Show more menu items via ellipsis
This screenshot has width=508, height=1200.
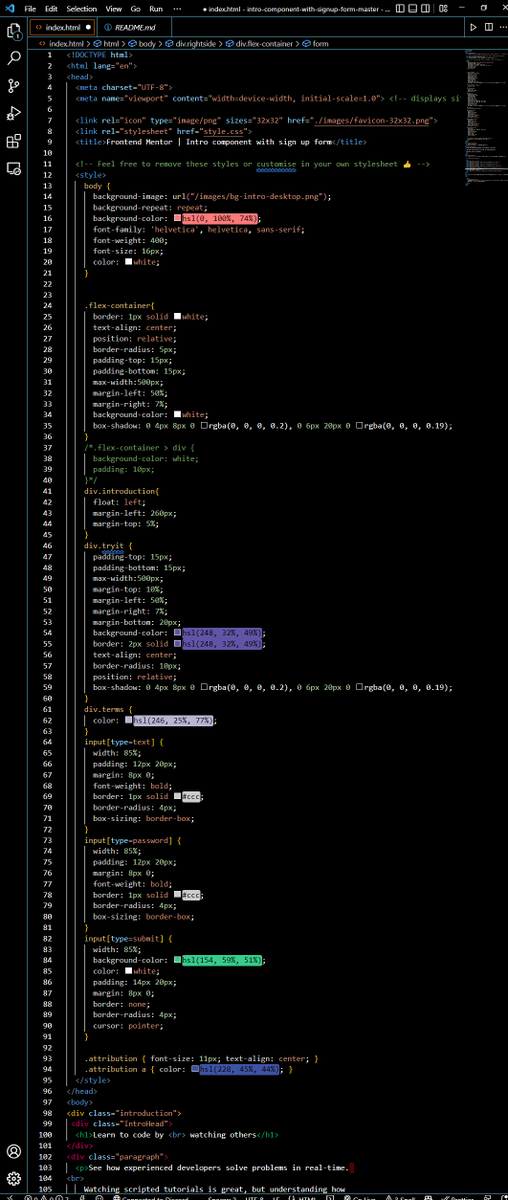176,8
